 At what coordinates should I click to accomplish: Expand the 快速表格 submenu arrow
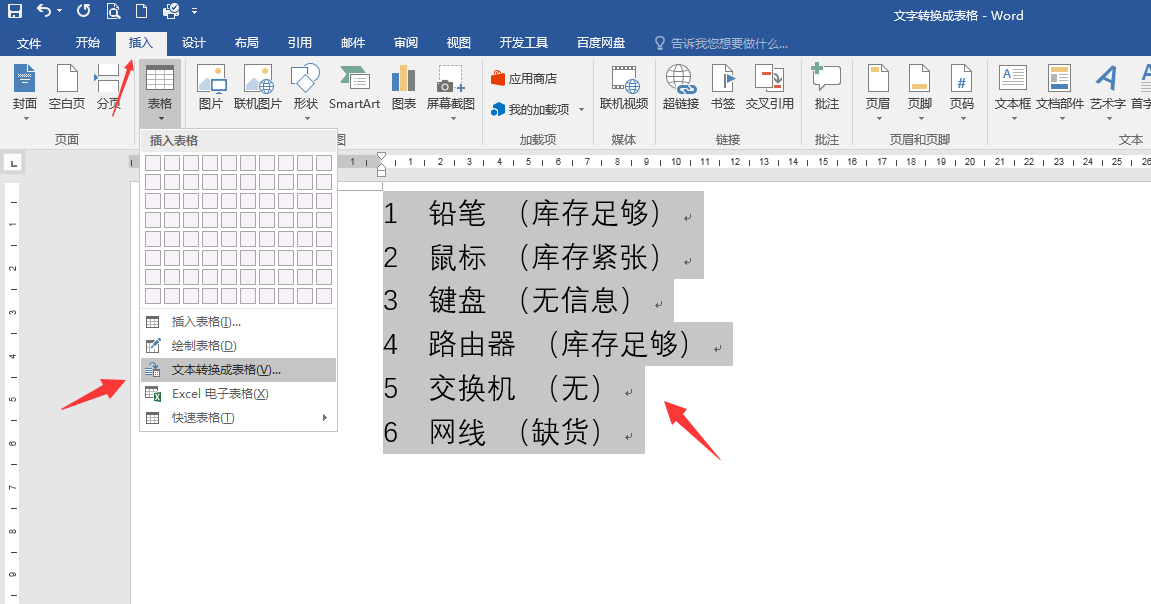pyautogui.click(x=325, y=418)
